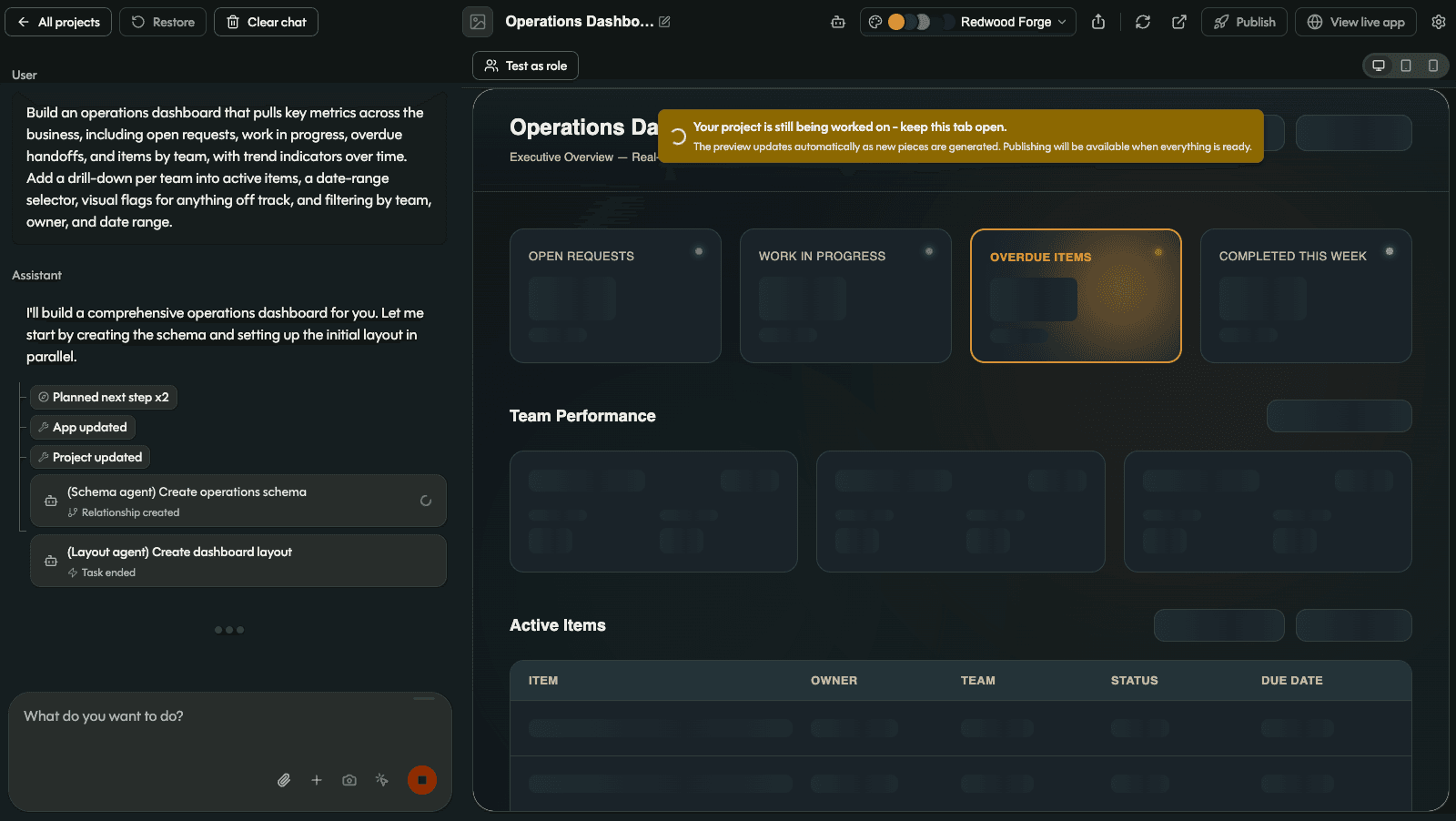Click the Due Date column header
The image size is (1456, 821).
[x=1291, y=681]
